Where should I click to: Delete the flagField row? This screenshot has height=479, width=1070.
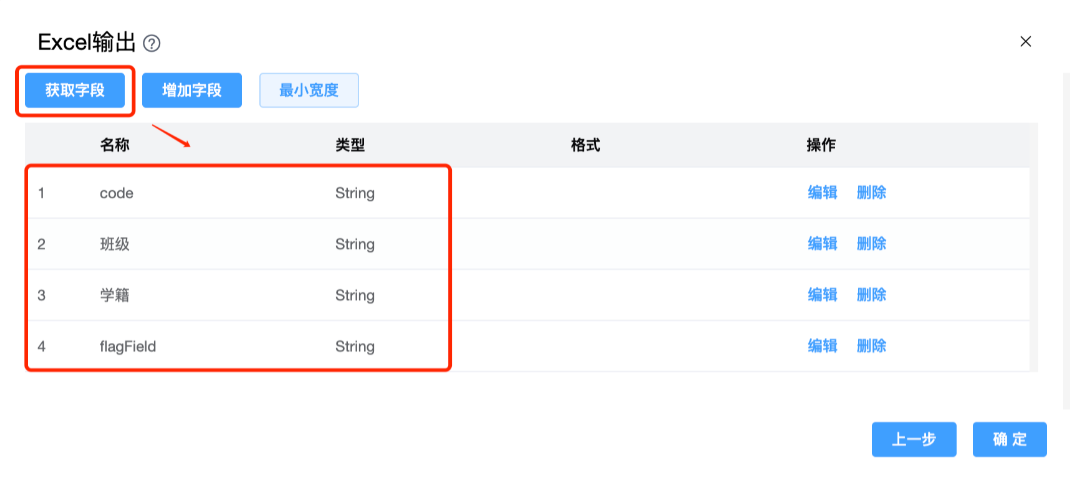871,346
